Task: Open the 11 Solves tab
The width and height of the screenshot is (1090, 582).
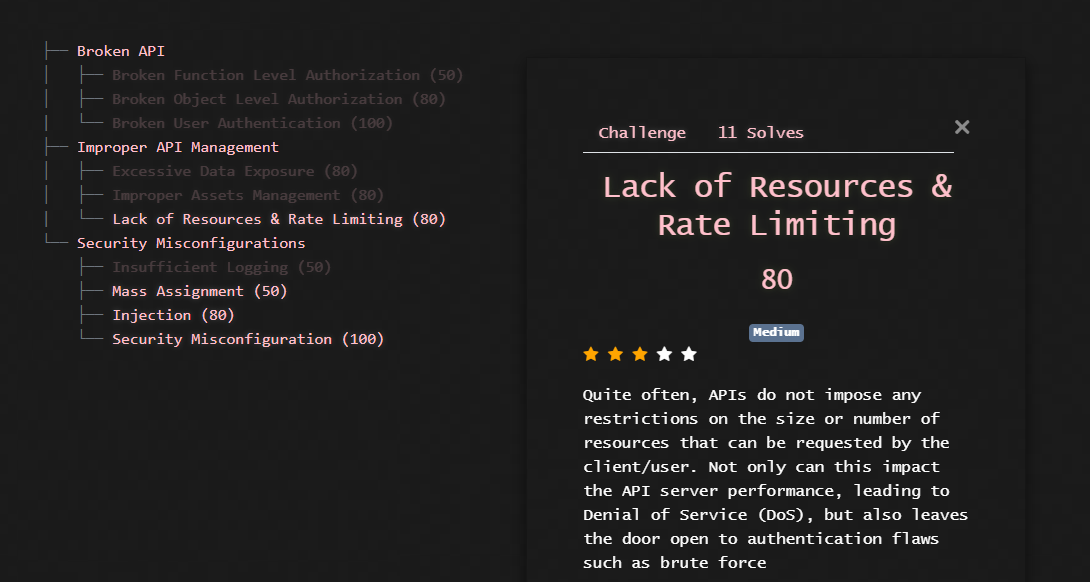Action: (760, 132)
